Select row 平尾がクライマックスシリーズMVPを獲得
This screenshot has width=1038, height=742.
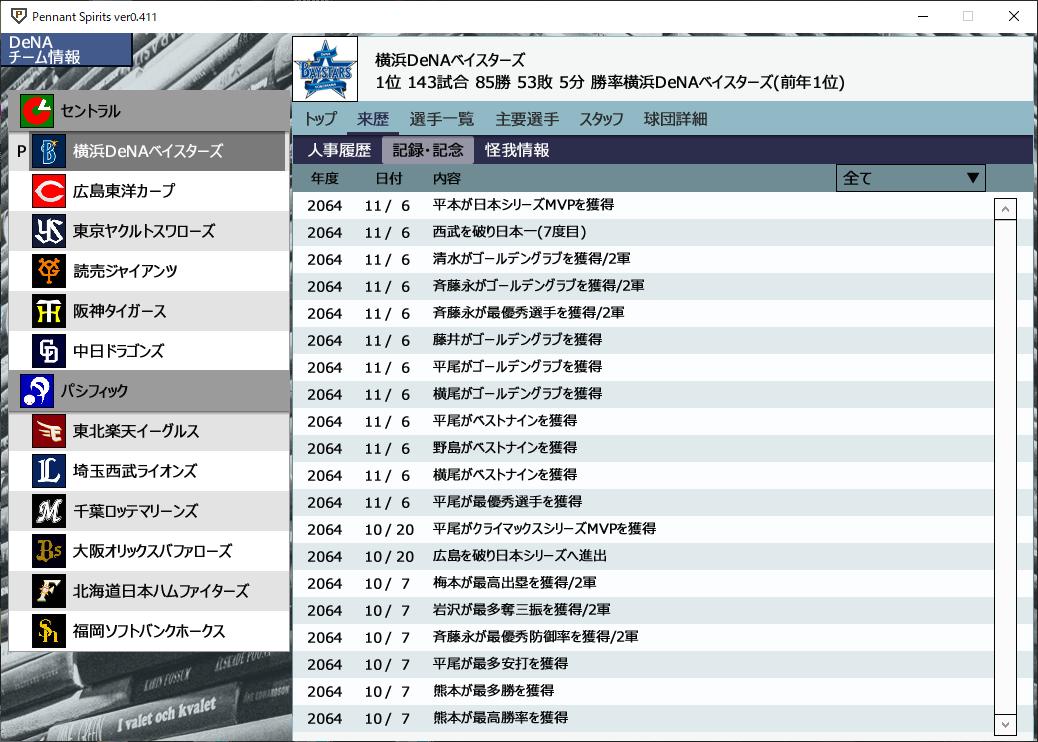point(642,530)
